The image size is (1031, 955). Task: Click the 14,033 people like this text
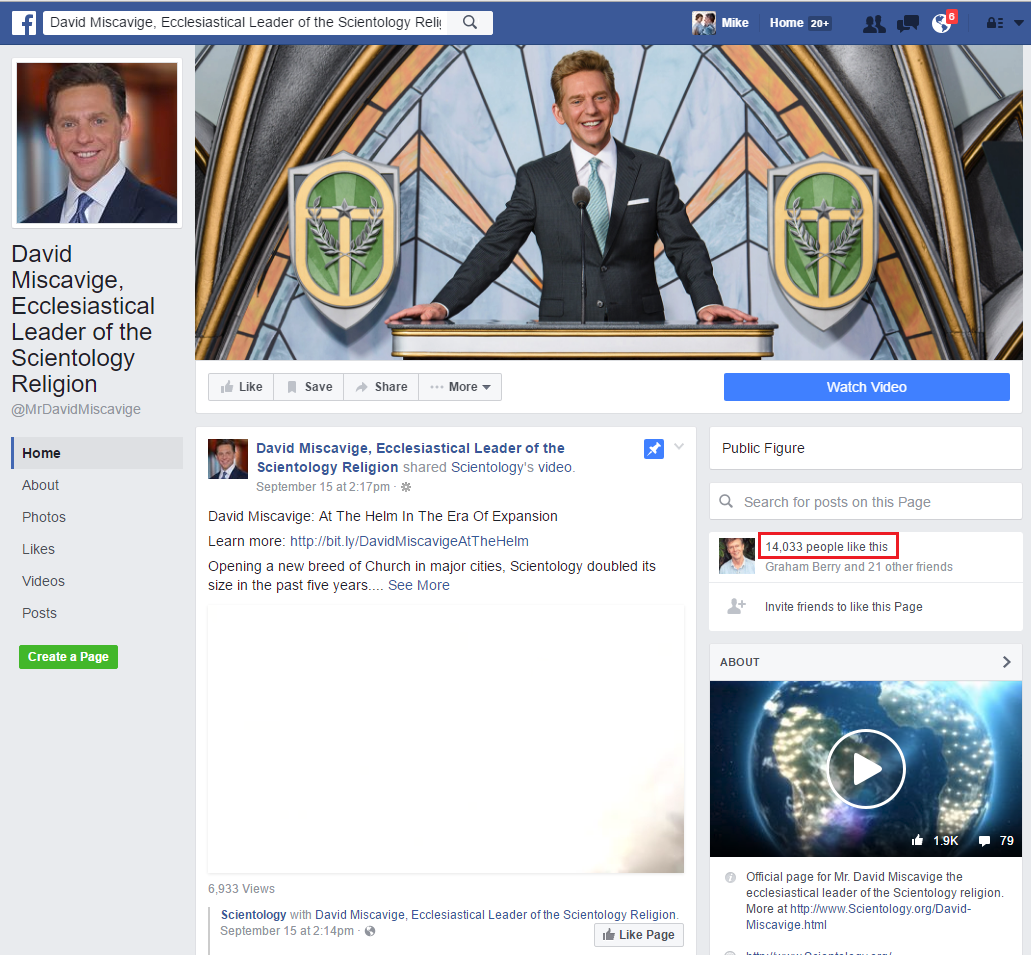(827, 547)
